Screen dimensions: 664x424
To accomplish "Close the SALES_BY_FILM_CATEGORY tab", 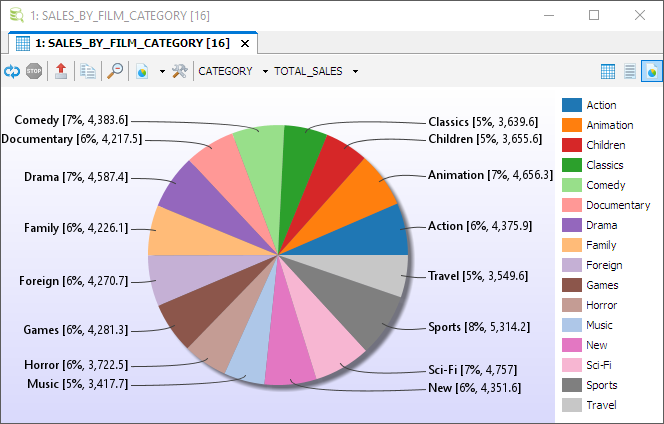I will click(x=246, y=44).
